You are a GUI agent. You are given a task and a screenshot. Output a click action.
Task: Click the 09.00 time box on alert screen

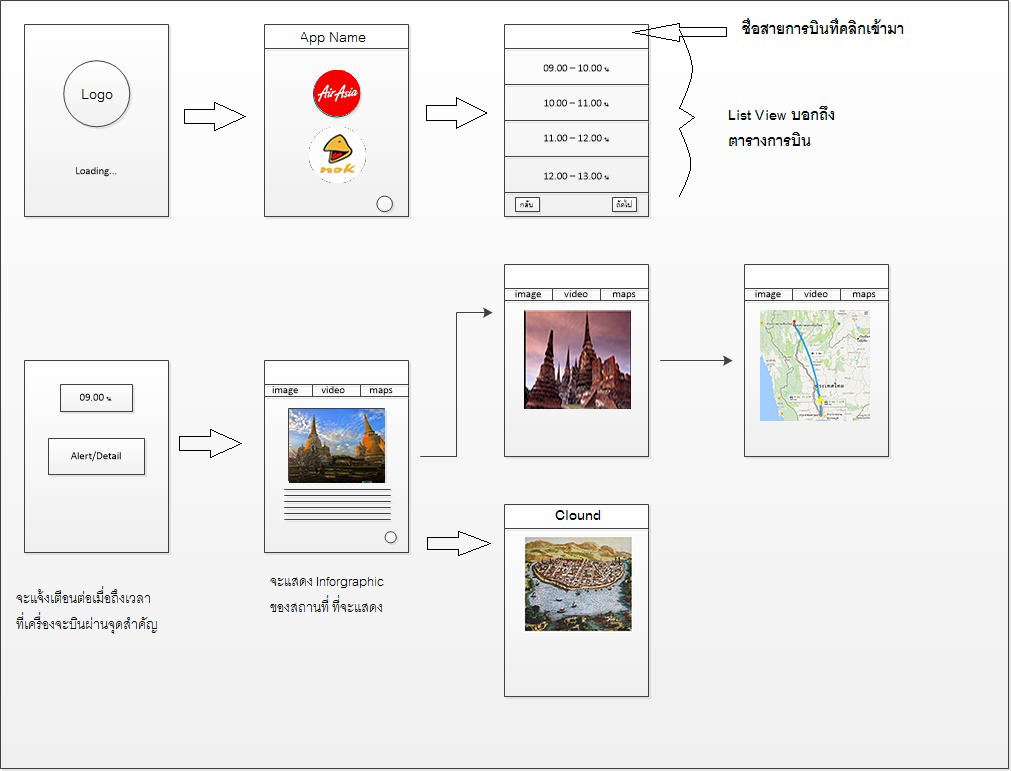pos(96,398)
